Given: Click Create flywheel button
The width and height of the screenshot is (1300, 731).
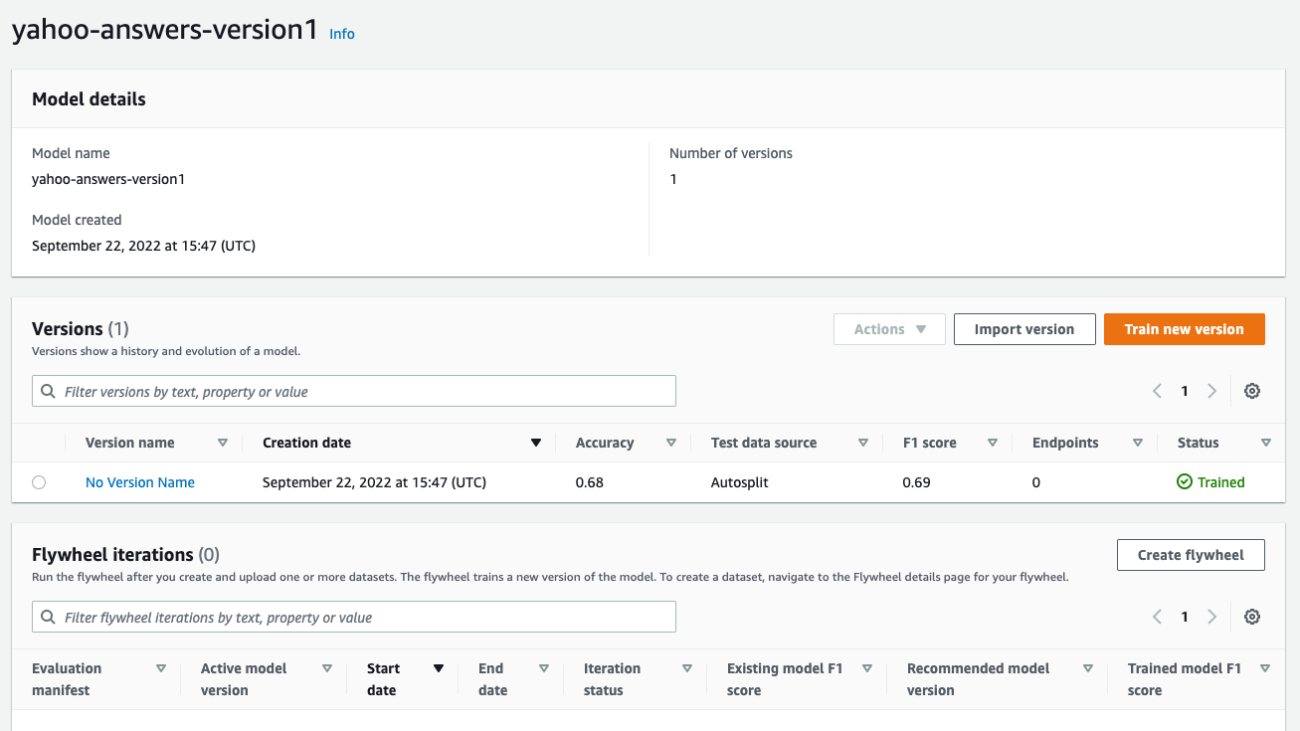Looking at the screenshot, I should [x=1190, y=555].
